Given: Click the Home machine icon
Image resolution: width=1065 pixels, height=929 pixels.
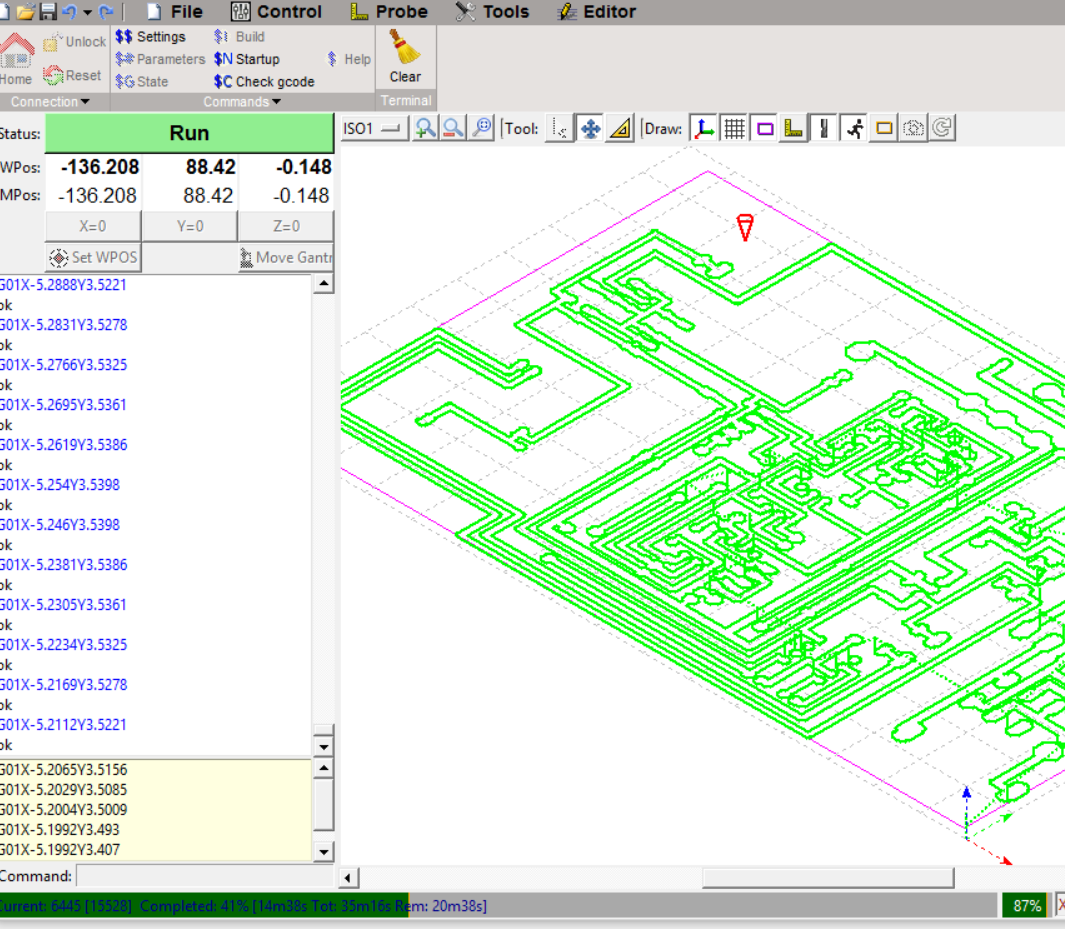Looking at the screenshot, I should 16,60.
